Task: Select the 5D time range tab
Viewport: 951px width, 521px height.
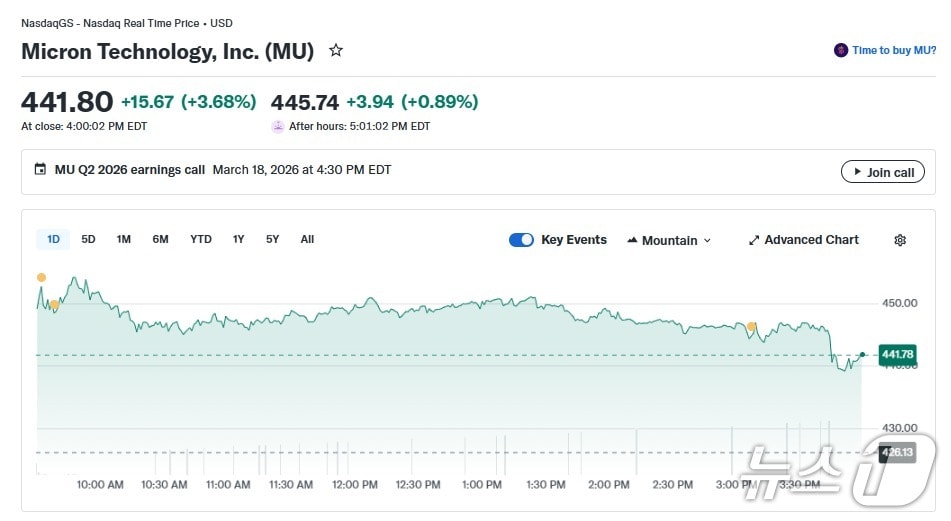Action: pos(89,239)
